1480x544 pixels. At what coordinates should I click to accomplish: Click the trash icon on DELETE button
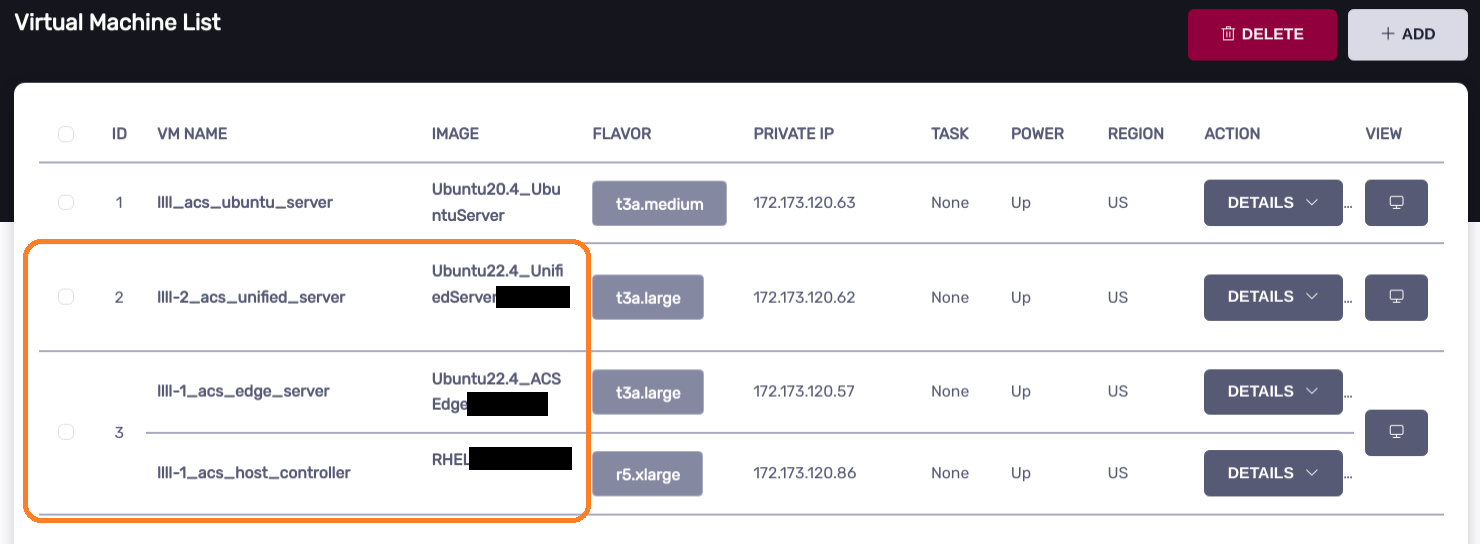[x=1228, y=35]
